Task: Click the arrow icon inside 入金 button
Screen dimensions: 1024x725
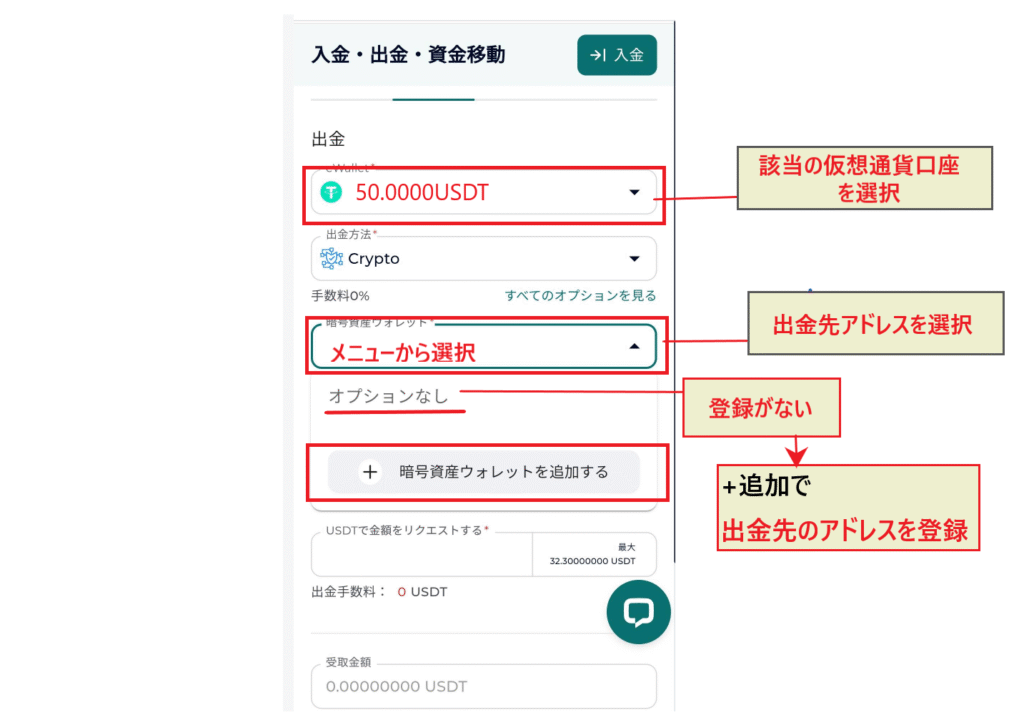Action: [x=597, y=55]
